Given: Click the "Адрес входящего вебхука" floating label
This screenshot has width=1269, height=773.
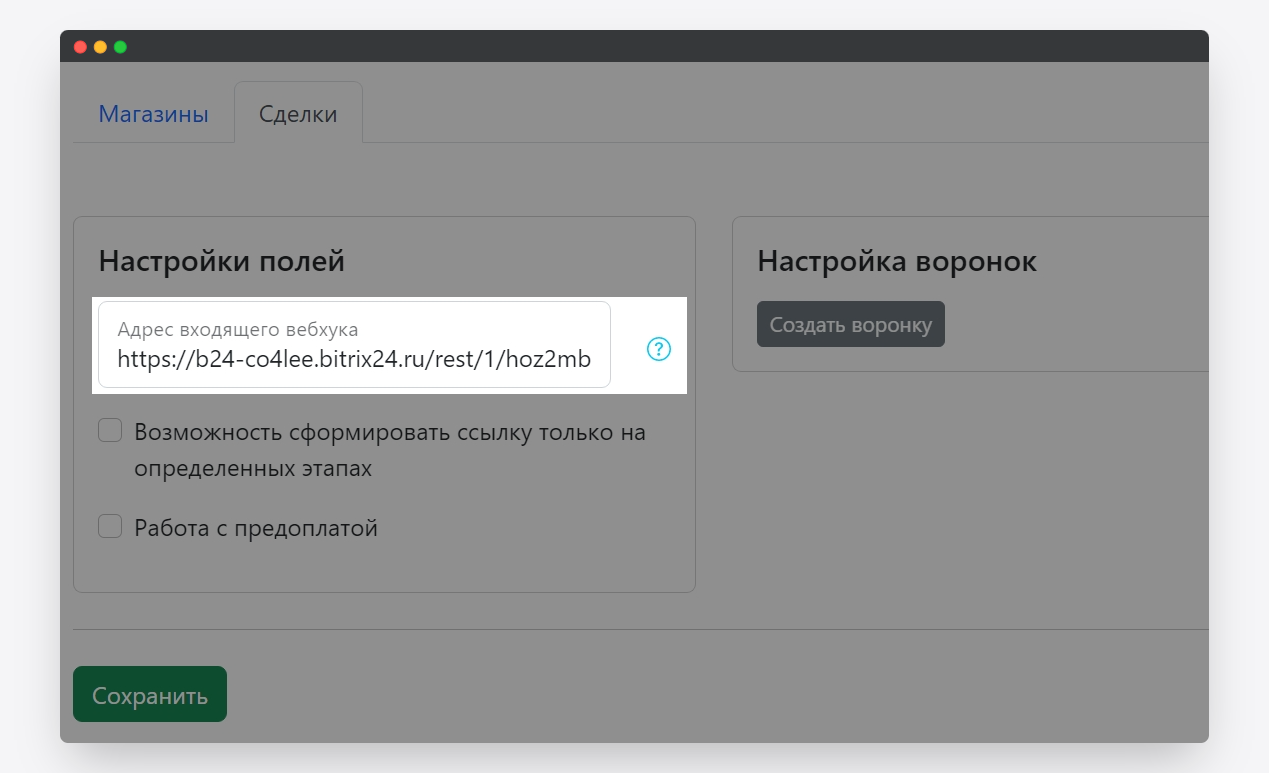Looking at the screenshot, I should 238,329.
